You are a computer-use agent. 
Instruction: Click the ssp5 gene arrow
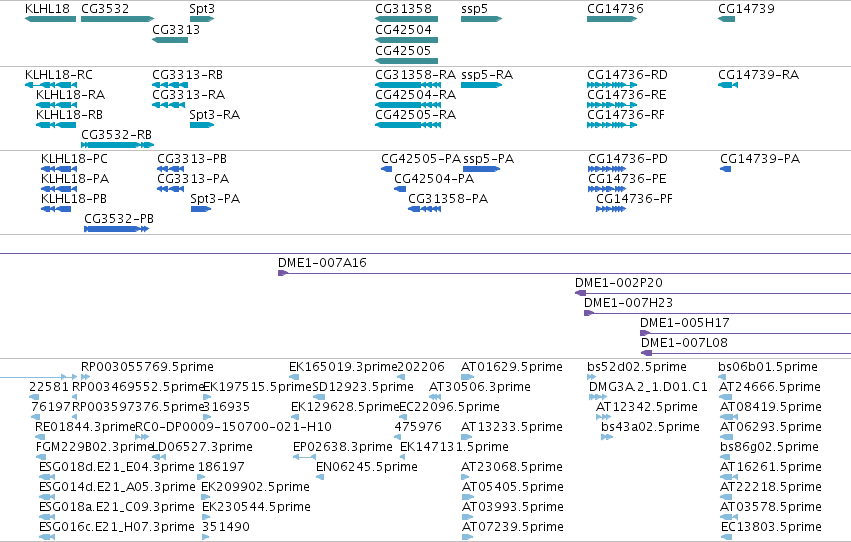(481, 19)
